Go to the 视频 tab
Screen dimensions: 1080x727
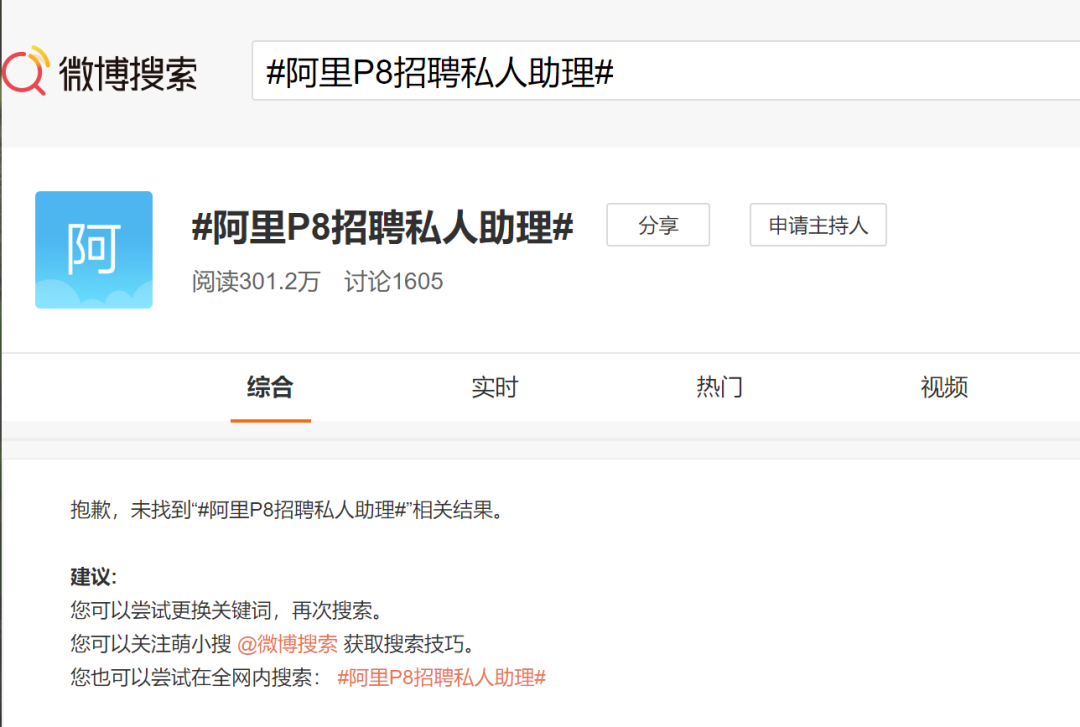click(x=944, y=388)
